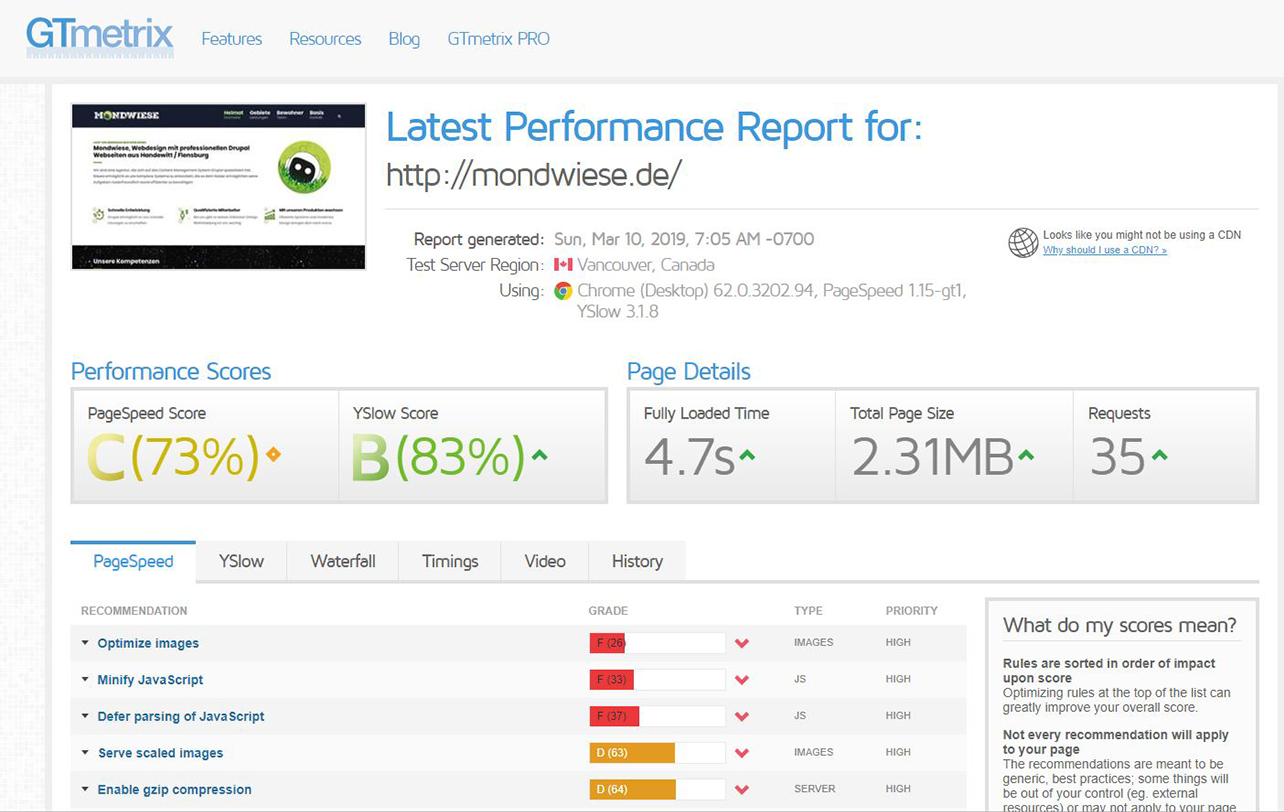This screenshot has width=1284, height=812.
Task: Click the GRADE column header
Action: coord(608,611)
